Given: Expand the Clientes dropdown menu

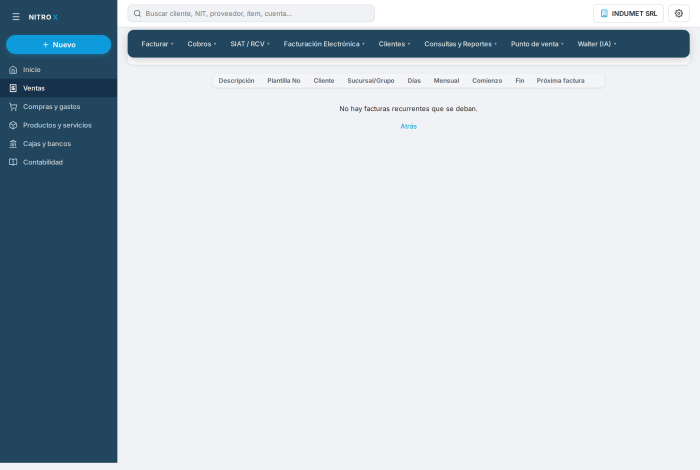Looking at the screenshot, I should click(x=394, y=44).
